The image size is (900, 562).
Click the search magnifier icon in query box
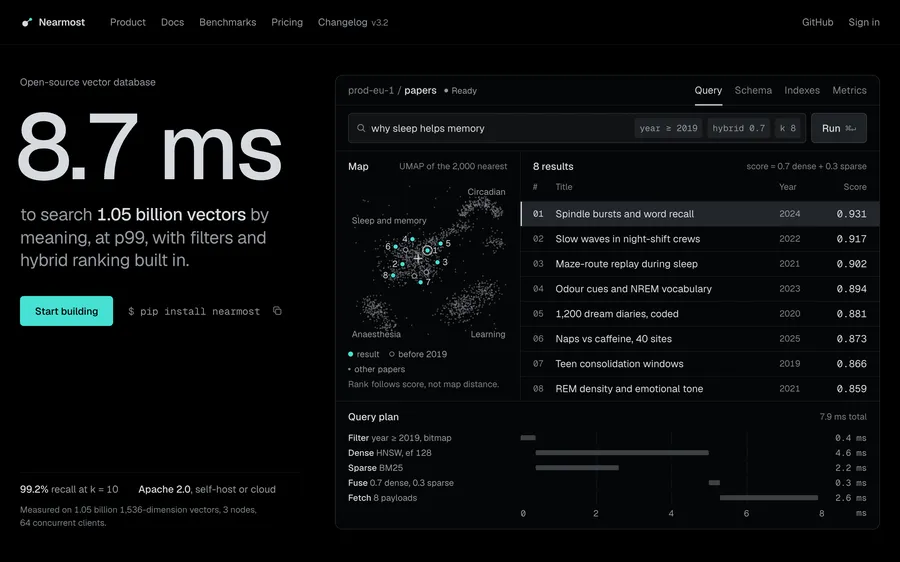click(361, 128)
